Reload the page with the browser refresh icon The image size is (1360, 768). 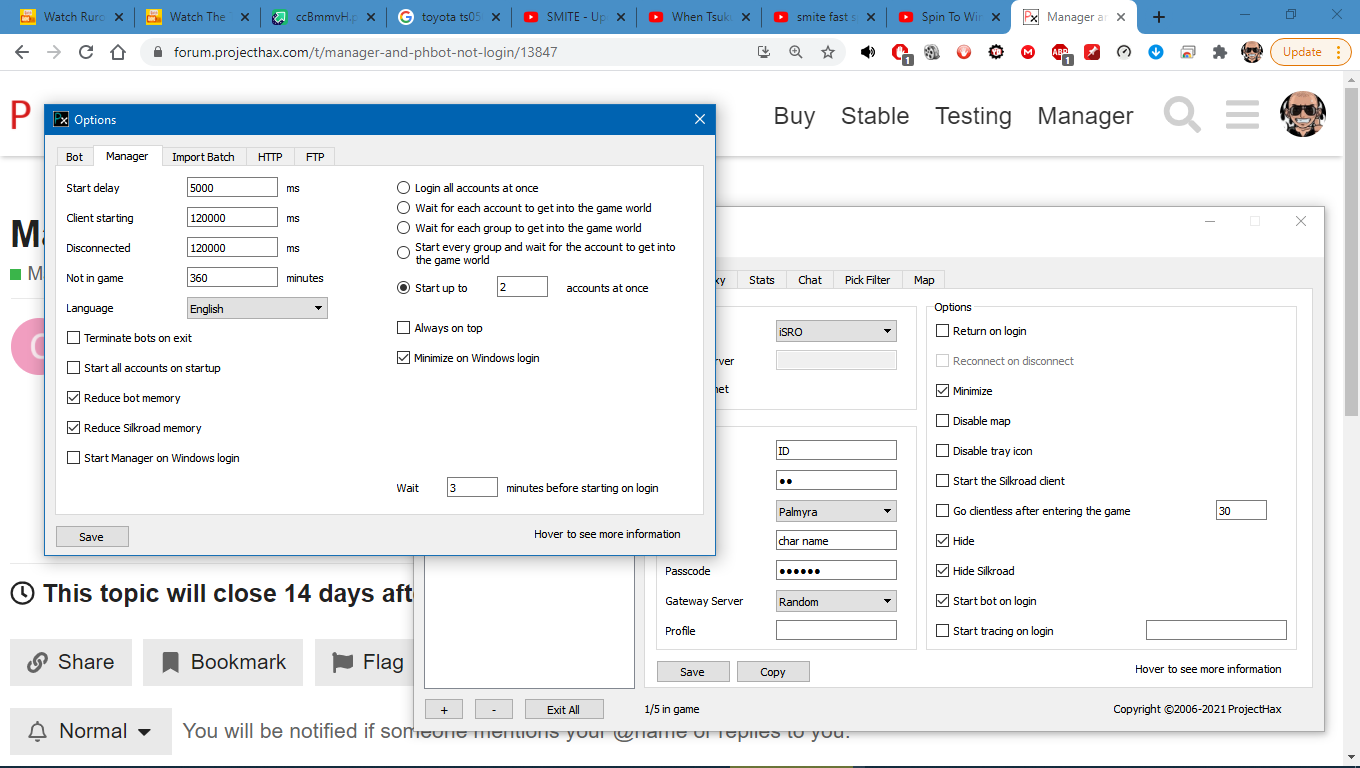(x=86, y=52)
